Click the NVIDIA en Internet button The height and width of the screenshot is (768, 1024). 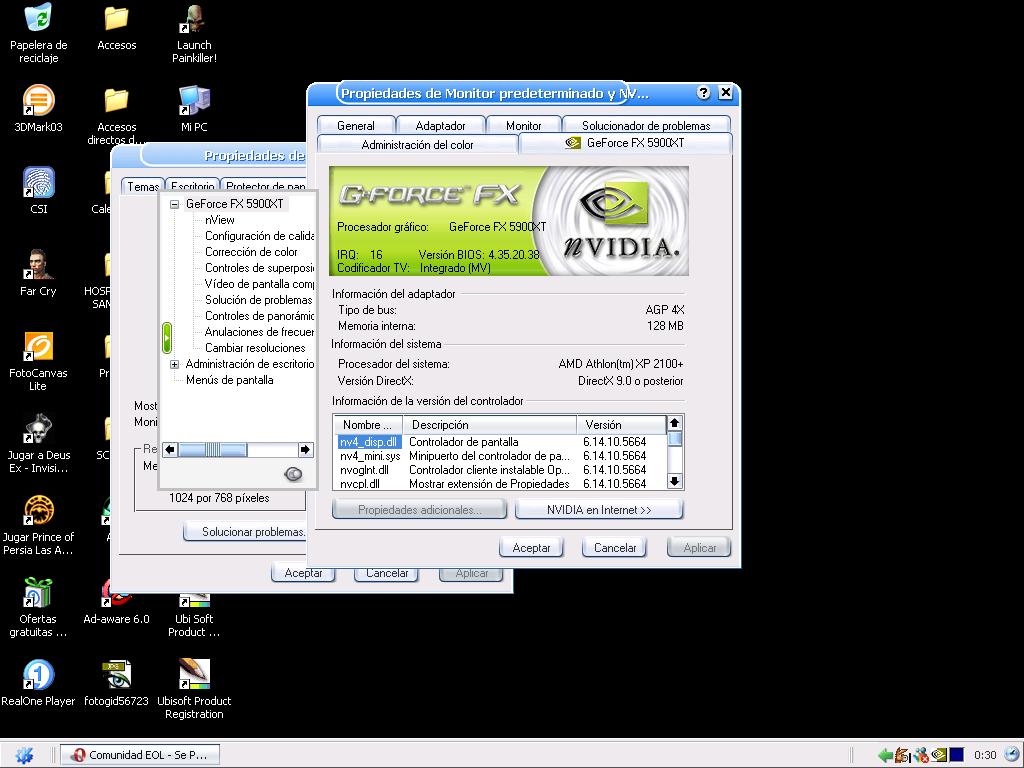(598, 510)
